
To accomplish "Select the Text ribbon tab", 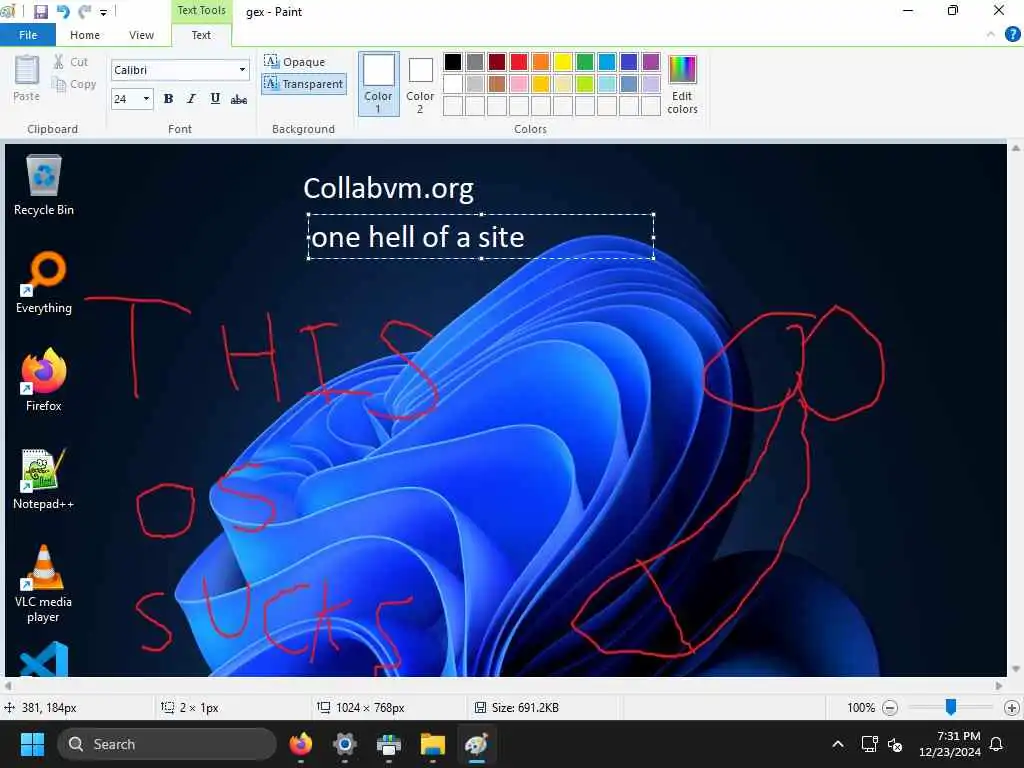I will coord(201,35).
